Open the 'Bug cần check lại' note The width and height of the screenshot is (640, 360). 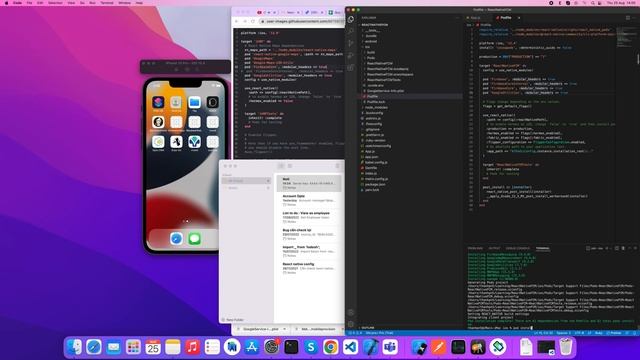309,234
